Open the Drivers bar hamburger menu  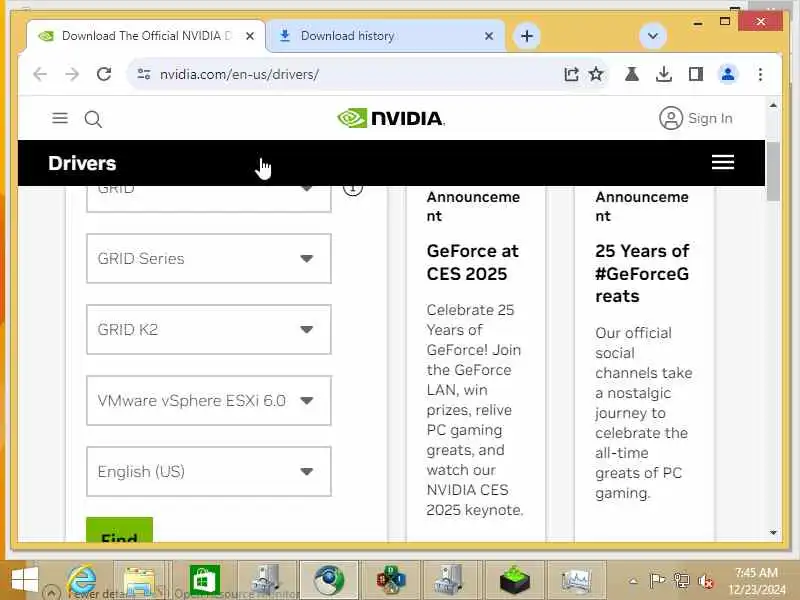coord(723,162)
